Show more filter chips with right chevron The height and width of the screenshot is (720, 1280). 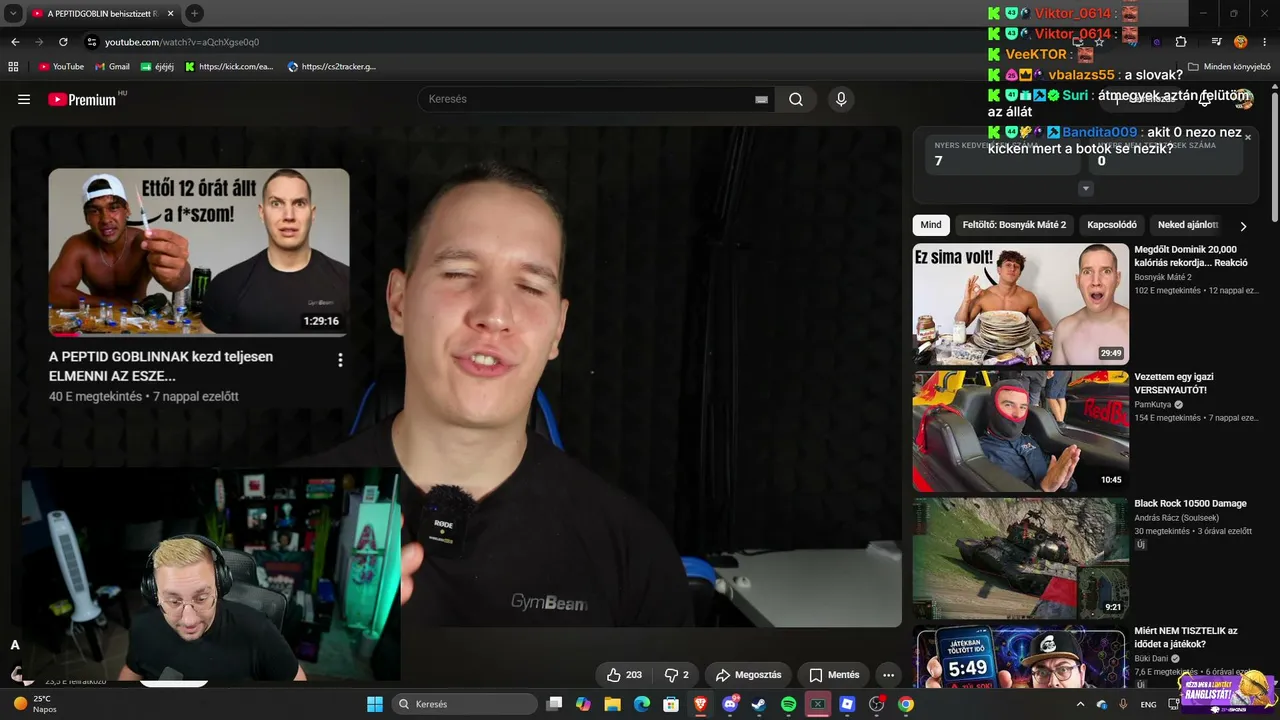point(1243,226)
